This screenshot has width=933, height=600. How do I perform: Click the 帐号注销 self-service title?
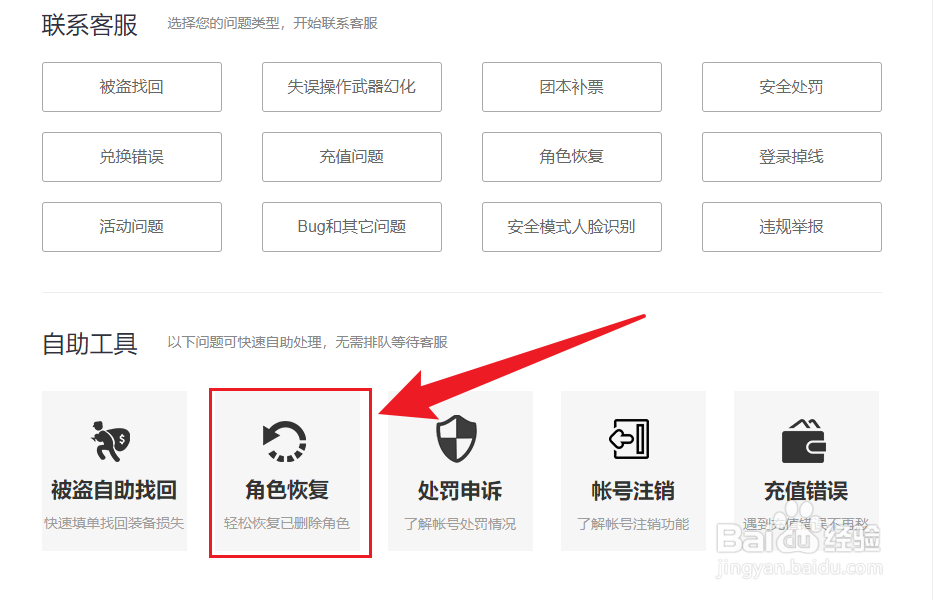pyautogui.click(x=633, y=491)
